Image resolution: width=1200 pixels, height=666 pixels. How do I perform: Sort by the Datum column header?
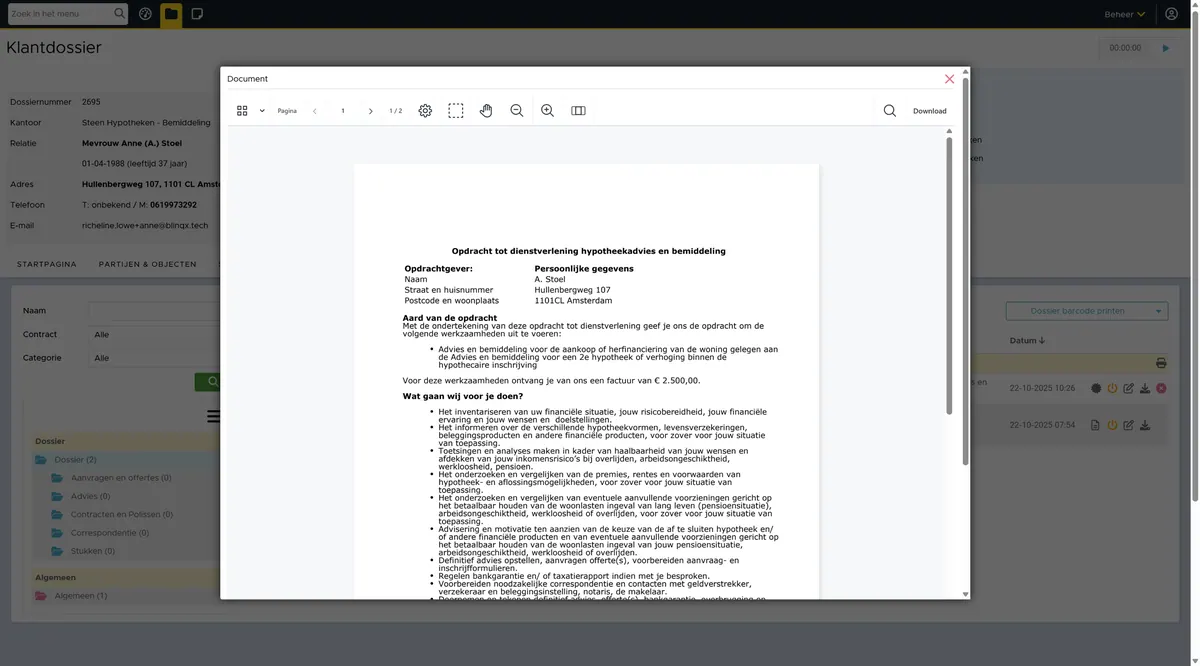[1027, 341]
